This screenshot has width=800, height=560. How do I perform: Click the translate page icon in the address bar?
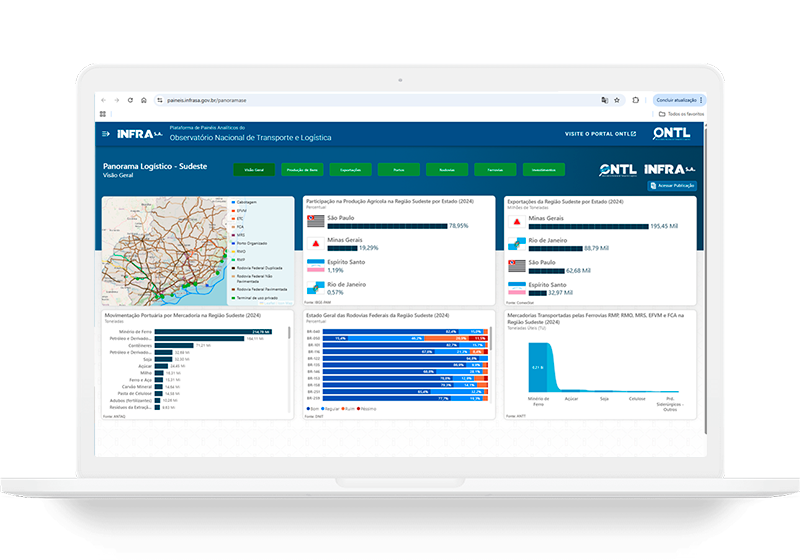click(604, 100)
